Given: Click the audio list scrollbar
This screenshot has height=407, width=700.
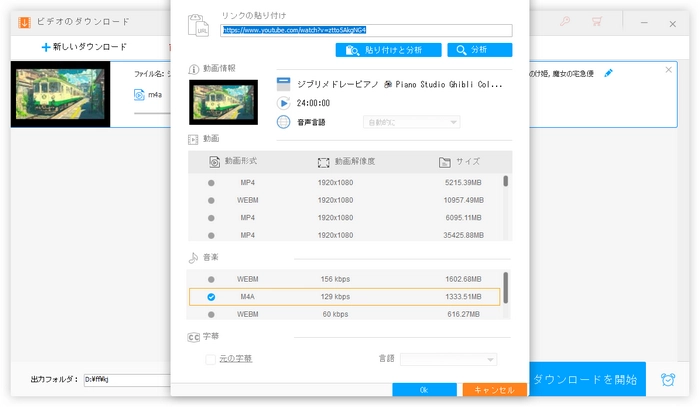Looking at the screenshot, I should pos(505,287).
